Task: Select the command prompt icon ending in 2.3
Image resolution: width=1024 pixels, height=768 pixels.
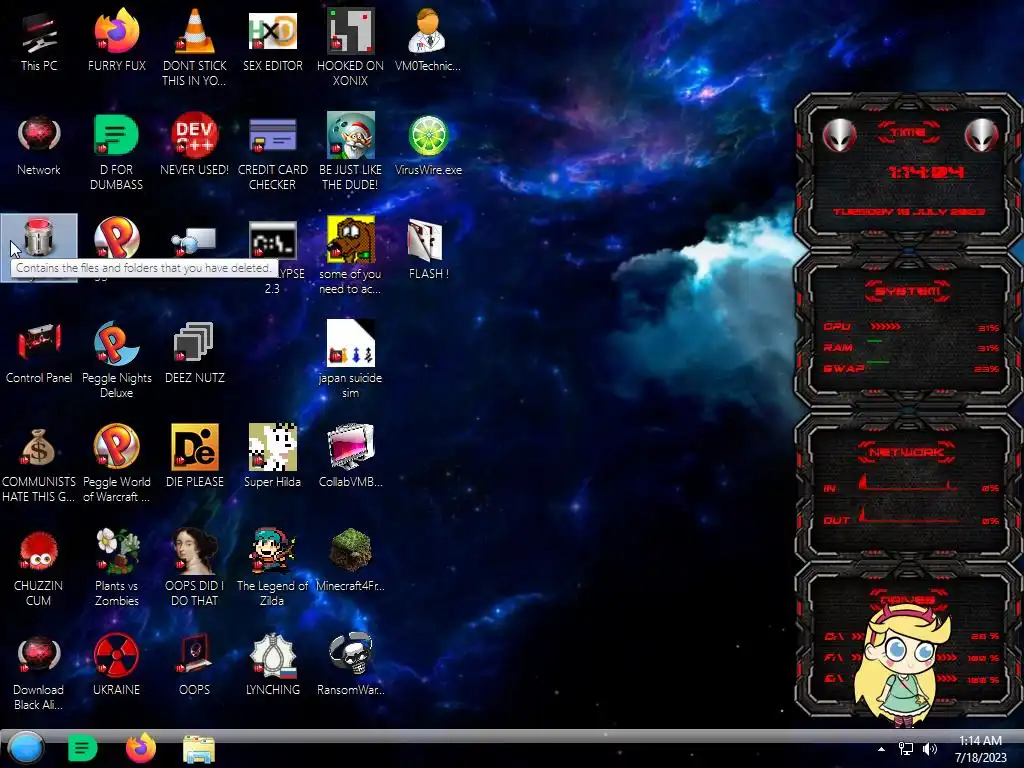Action: coord(272,240)
